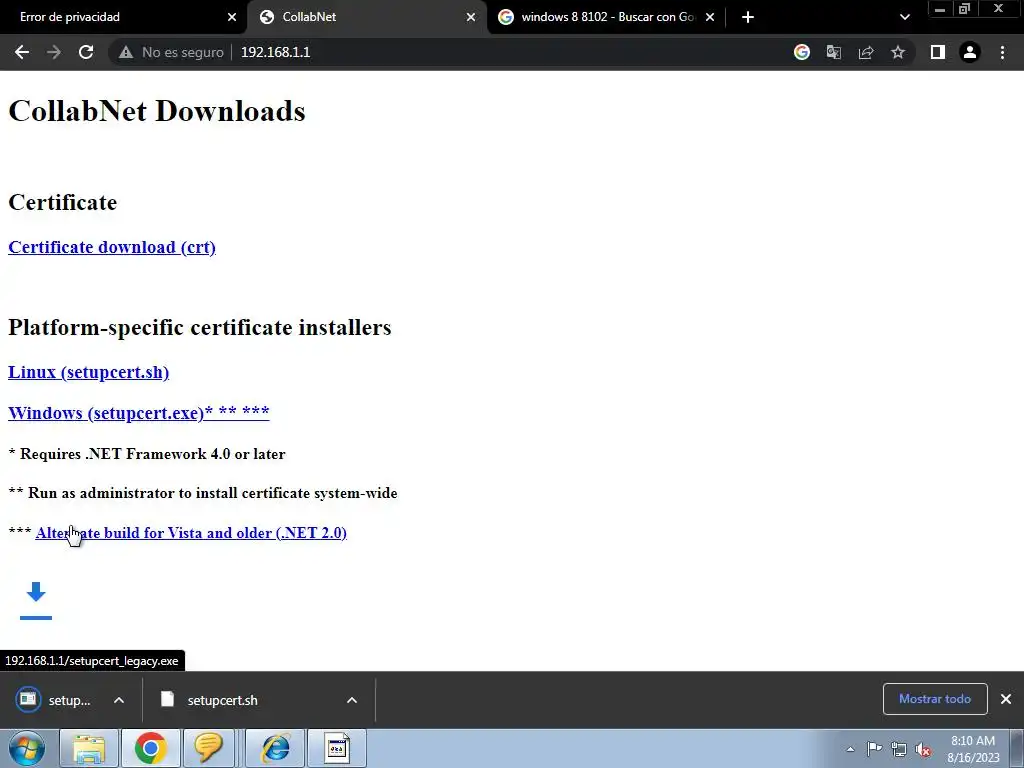The height and width of the screenshot is (768, 1024).
Task: Share this page via share icon
Action: pos(866,52)
